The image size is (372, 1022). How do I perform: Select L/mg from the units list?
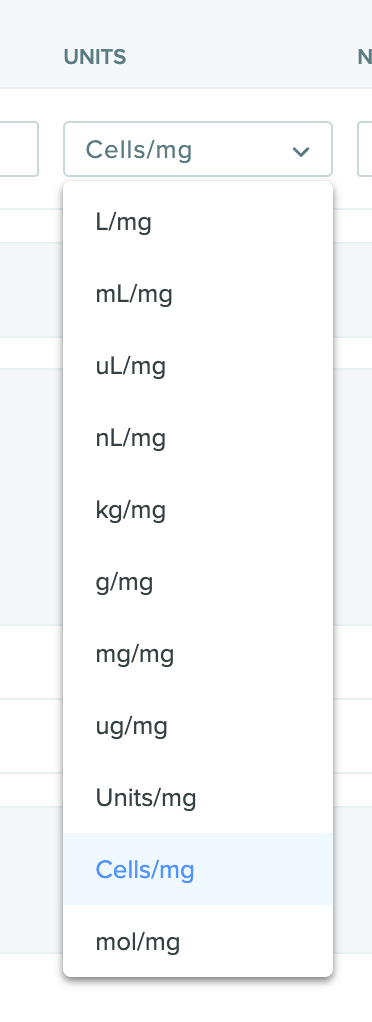198,222
